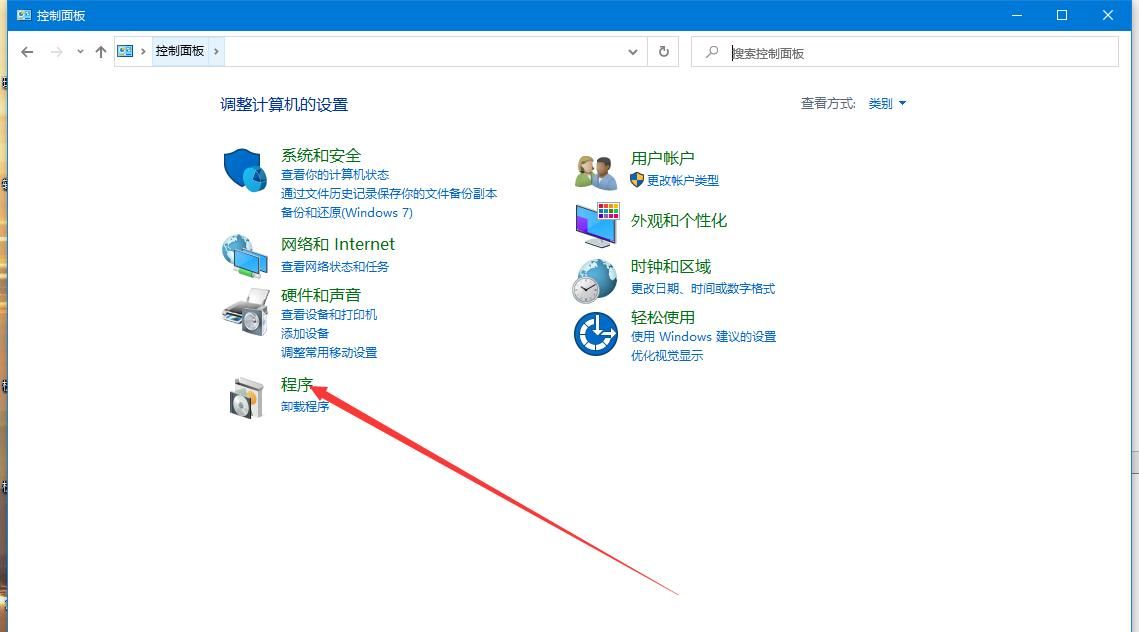Image resolution: width=1139 pixels, height=632 pixels.
Task: Click the search magnifier icon
Action: click(712, 52)
